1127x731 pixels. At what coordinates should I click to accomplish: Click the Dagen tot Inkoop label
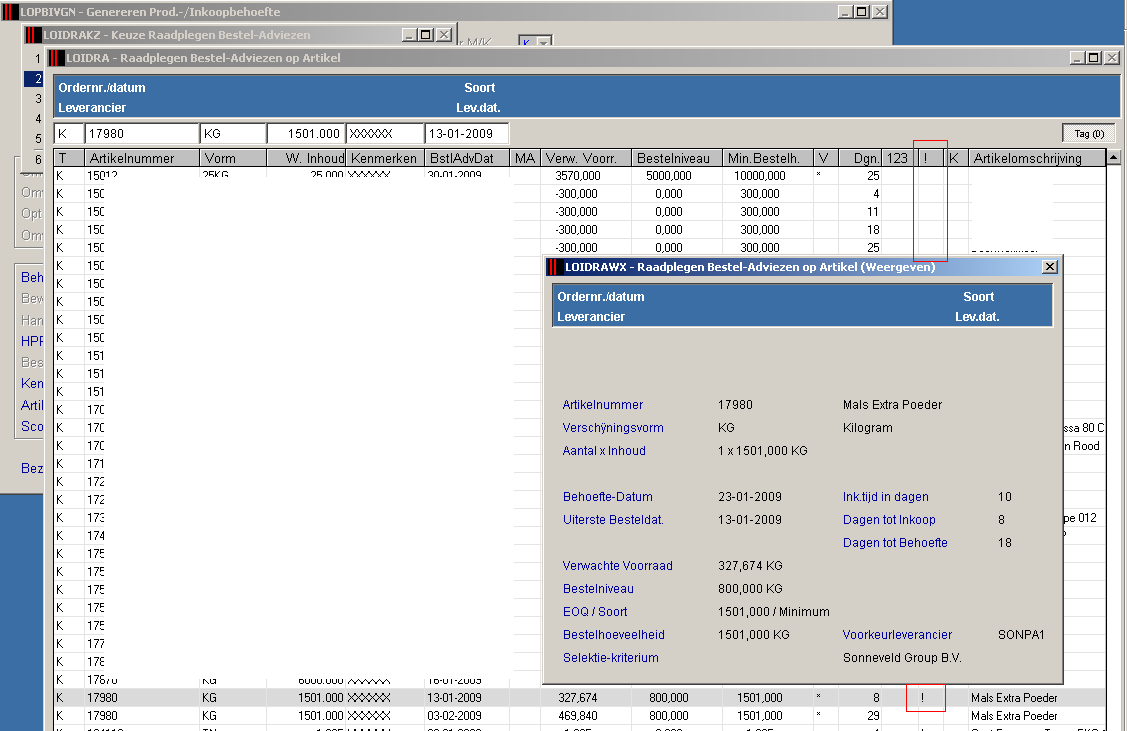(x=889, y=520)
